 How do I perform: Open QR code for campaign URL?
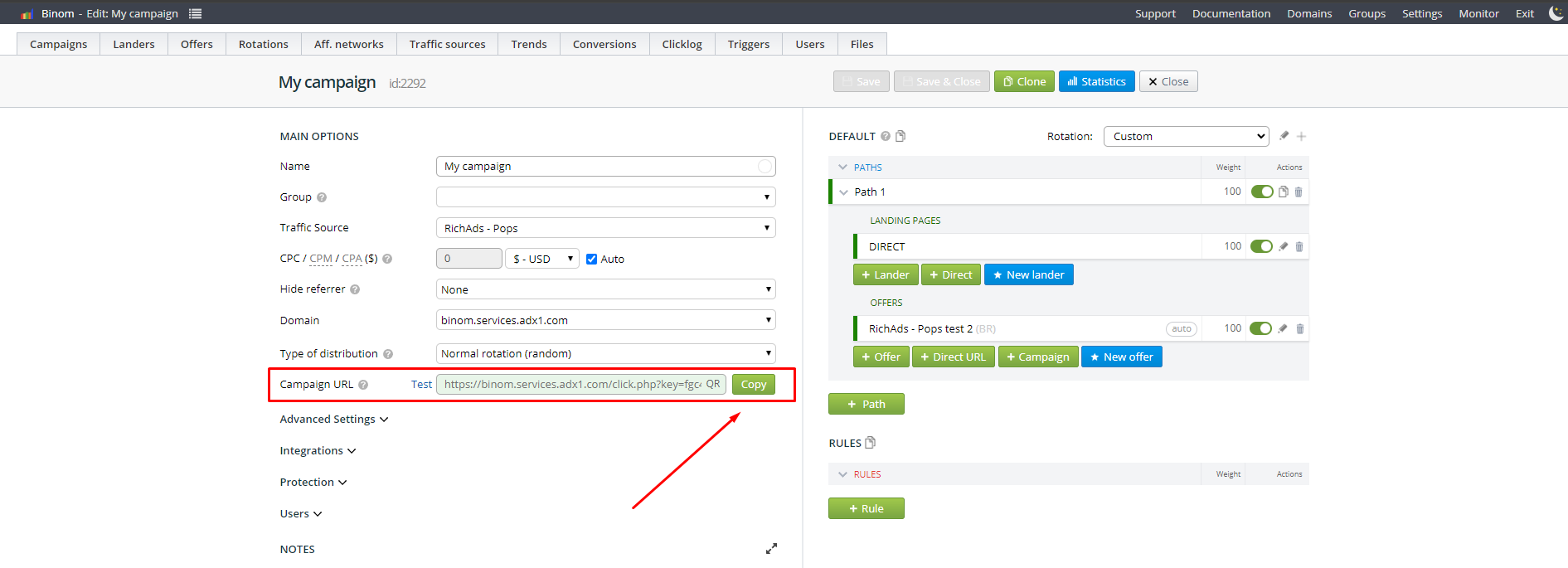713,385
